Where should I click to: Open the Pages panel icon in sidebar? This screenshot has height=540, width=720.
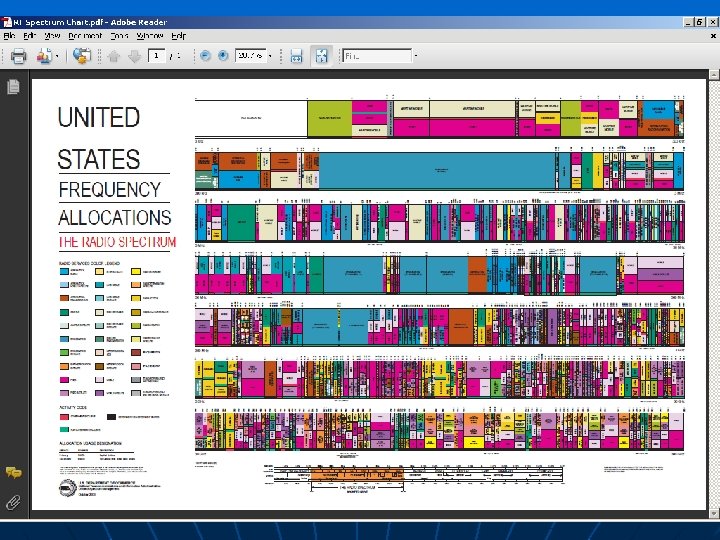click(13, 86)
